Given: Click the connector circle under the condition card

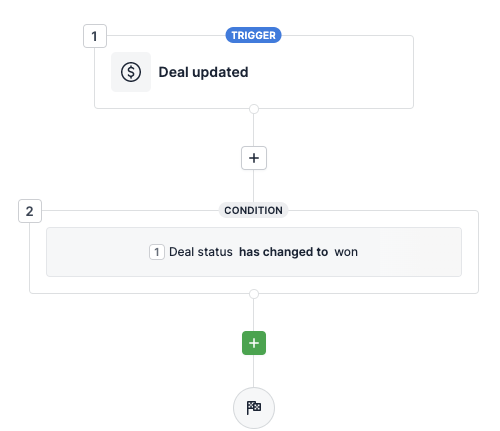Looking at the screenshot, I should click(254, 294).
